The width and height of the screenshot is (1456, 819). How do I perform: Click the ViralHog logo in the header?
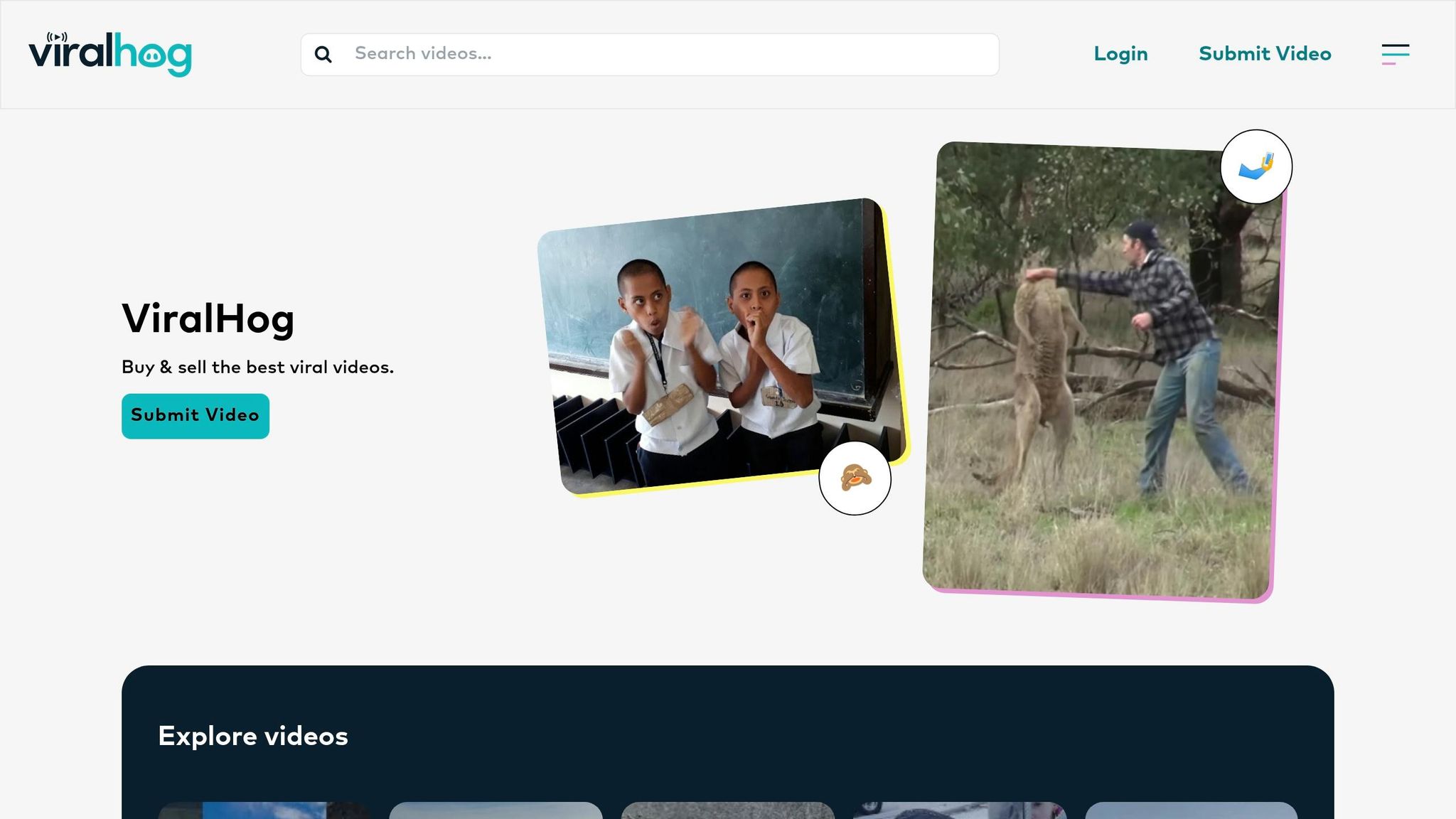tap(110, 54)
